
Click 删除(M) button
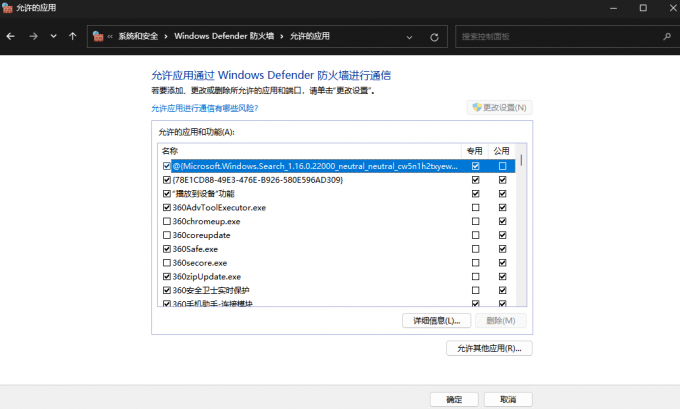pos(500,321)
